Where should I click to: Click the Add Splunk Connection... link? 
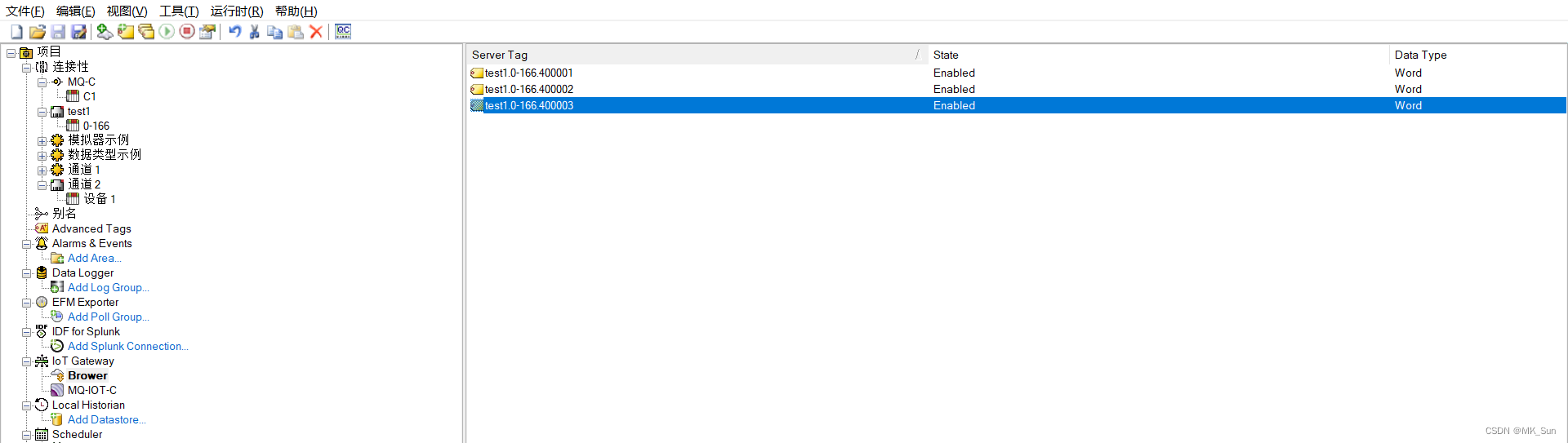click(x=128, y=346)
